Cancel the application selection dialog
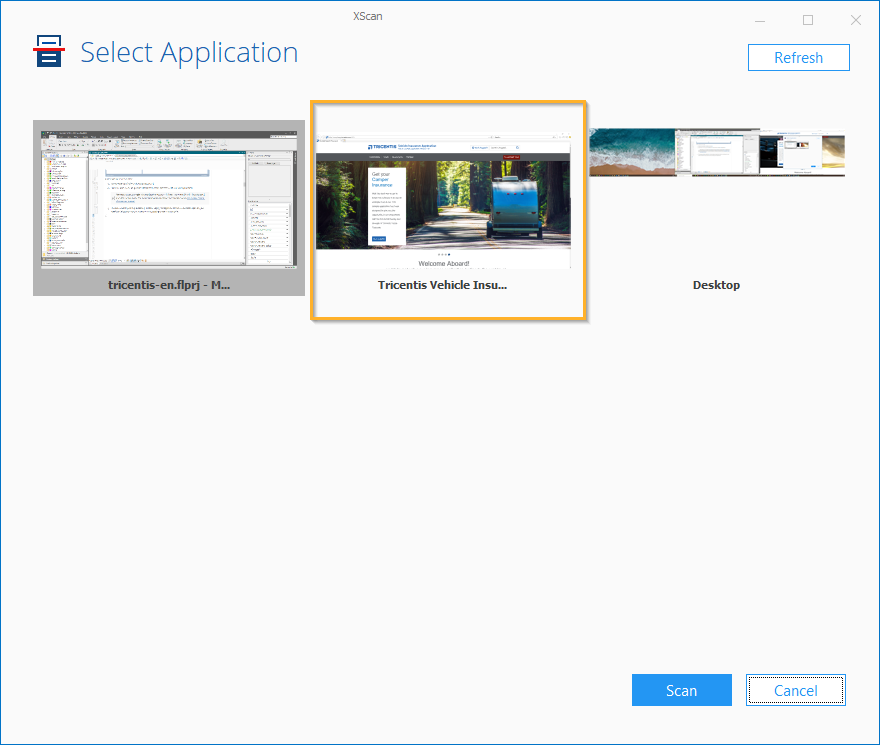This screenshot has height=745, width=880. point(795,690)
